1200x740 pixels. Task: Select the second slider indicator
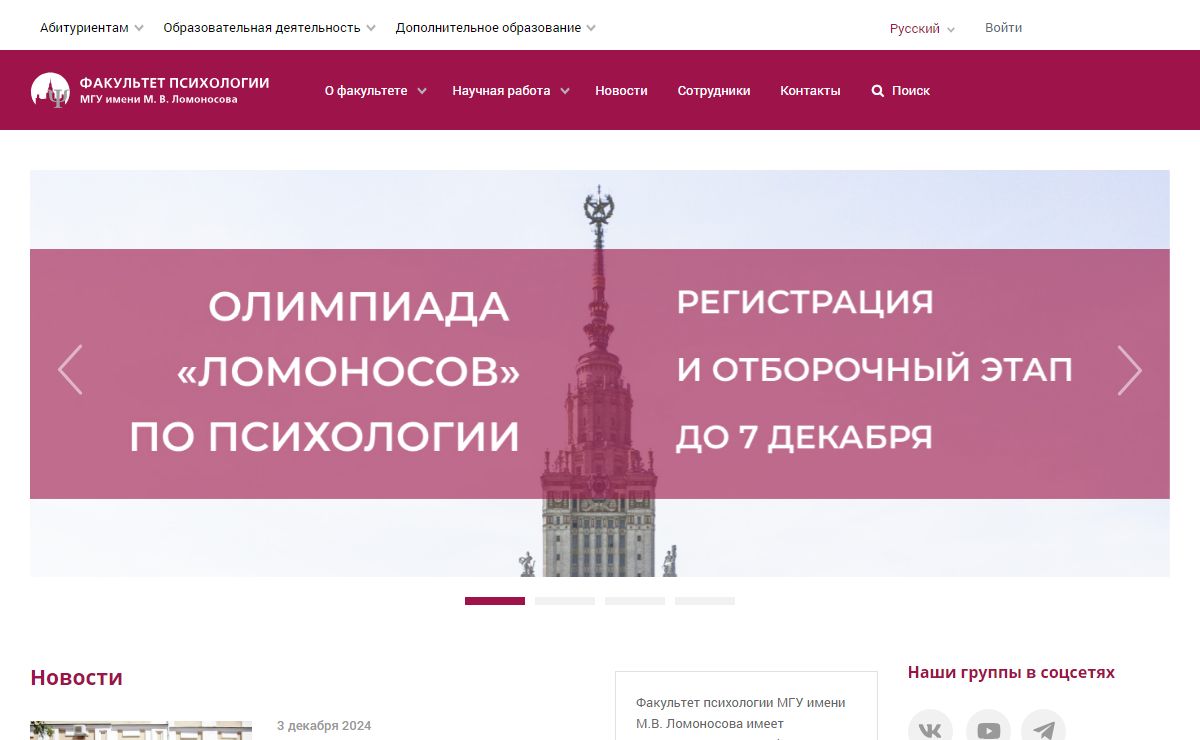tap(565, 601)
